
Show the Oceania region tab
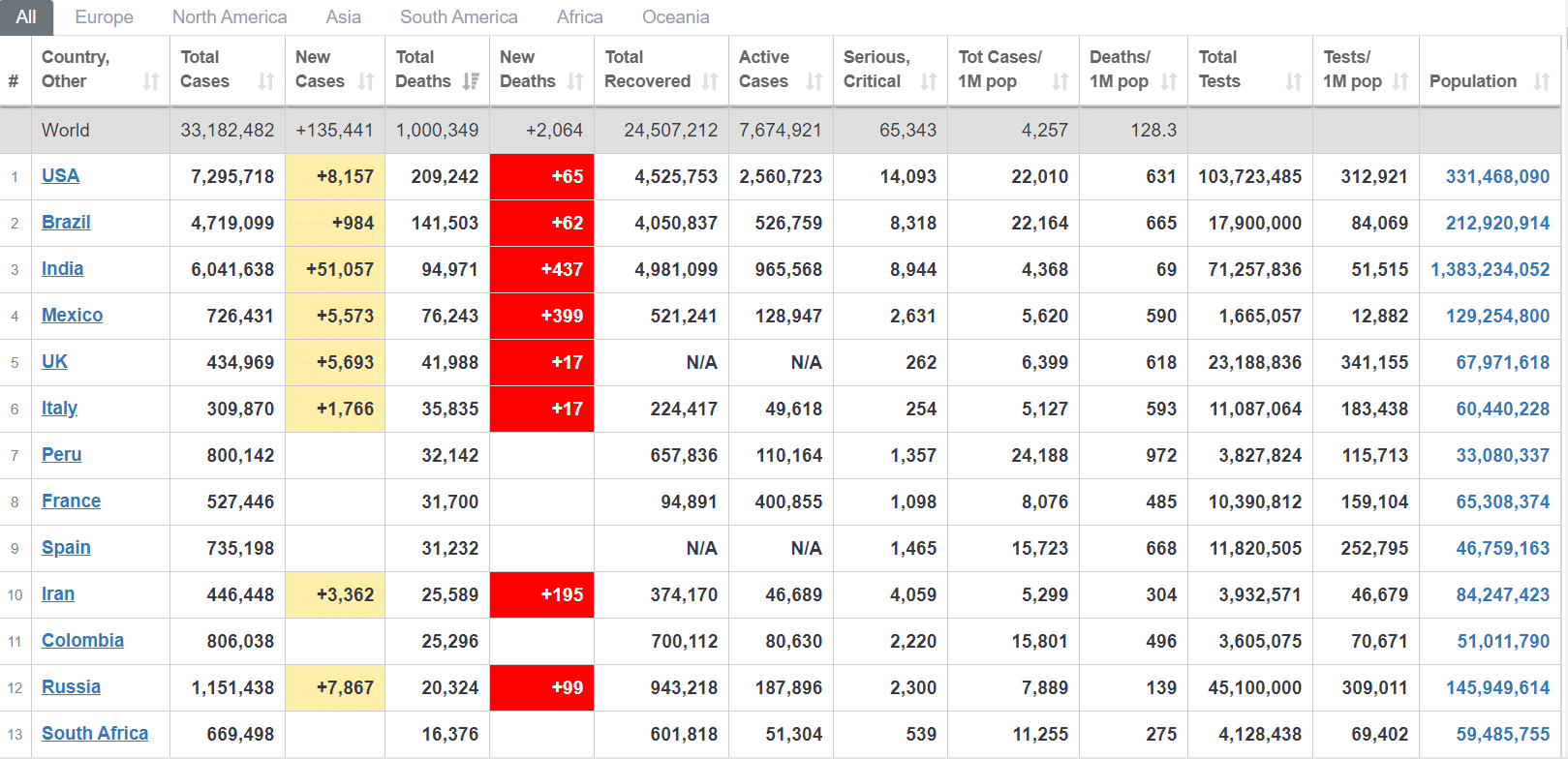click(675, 17)
